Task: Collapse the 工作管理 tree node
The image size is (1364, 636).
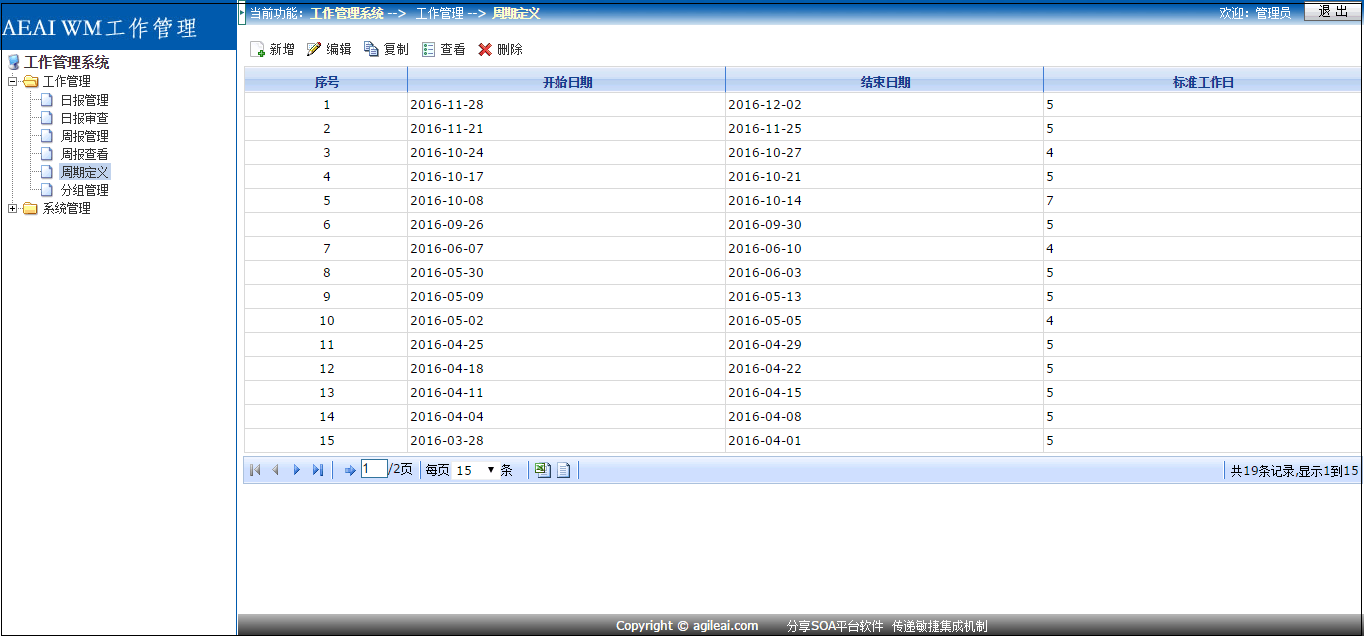Action: [x=12, y=81]
